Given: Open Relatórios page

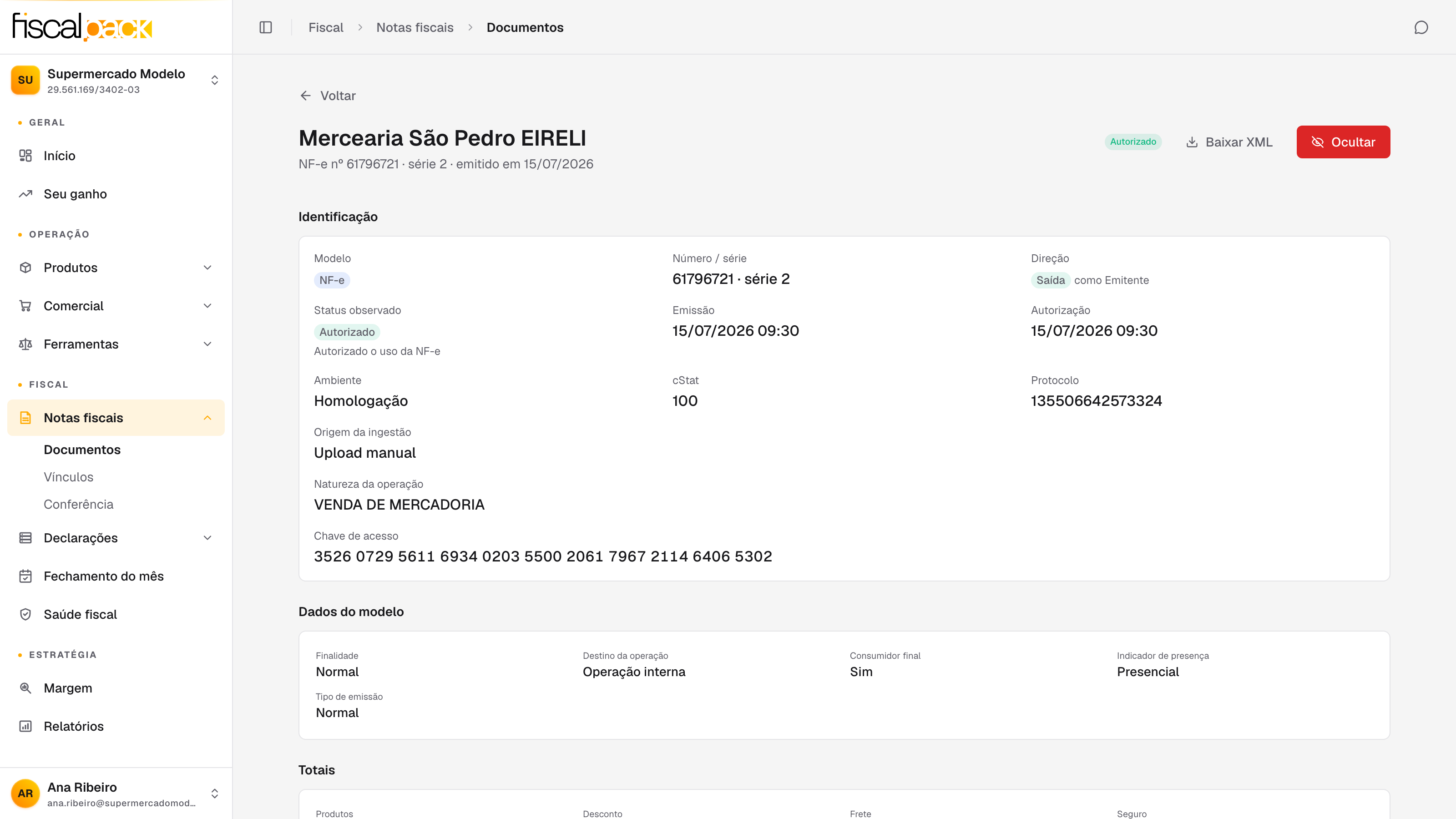Looking at the screenshot, I should pyautogui.click(x=116, y=726).
